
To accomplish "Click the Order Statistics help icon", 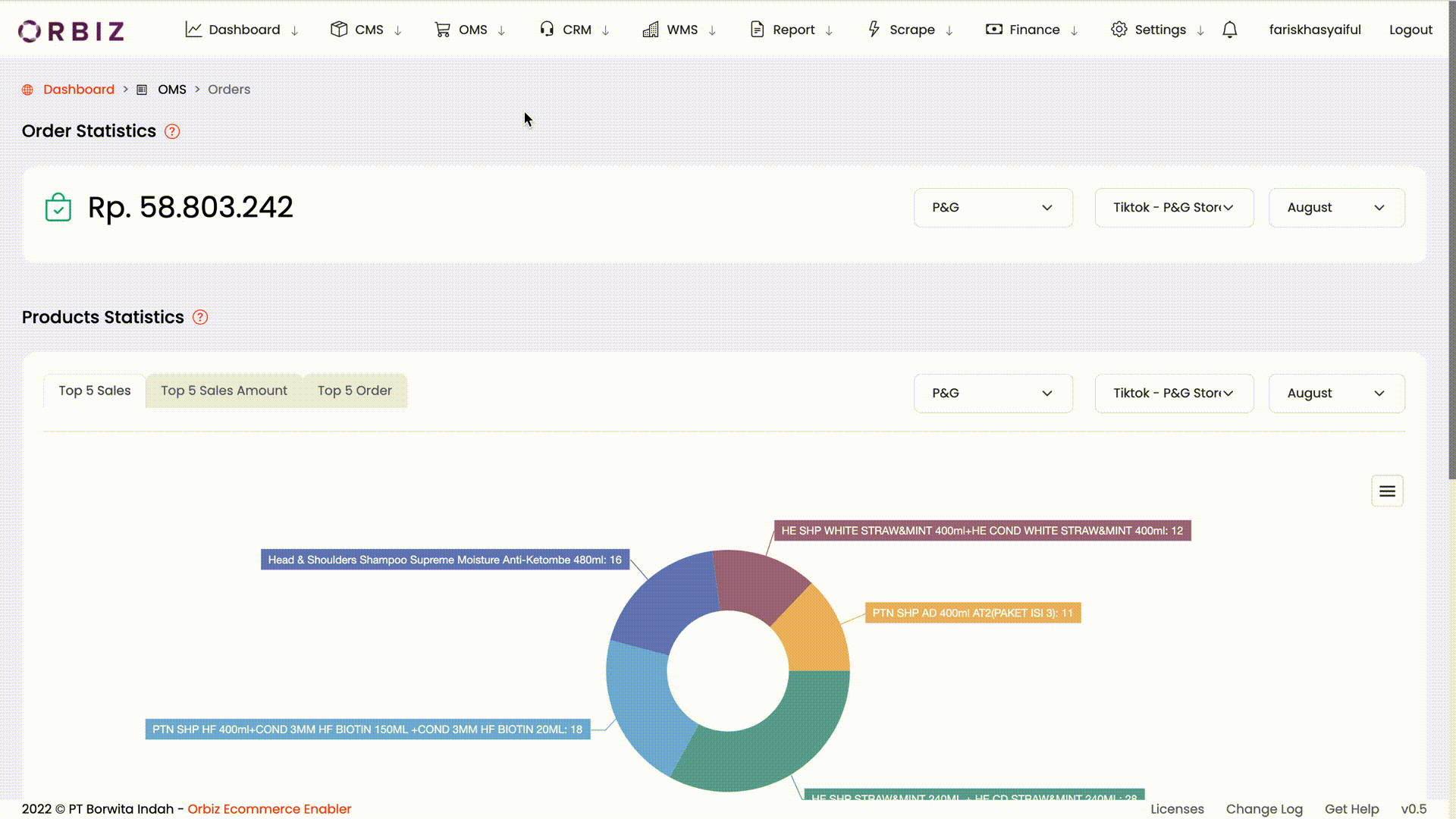I will [x=172, y=131].
